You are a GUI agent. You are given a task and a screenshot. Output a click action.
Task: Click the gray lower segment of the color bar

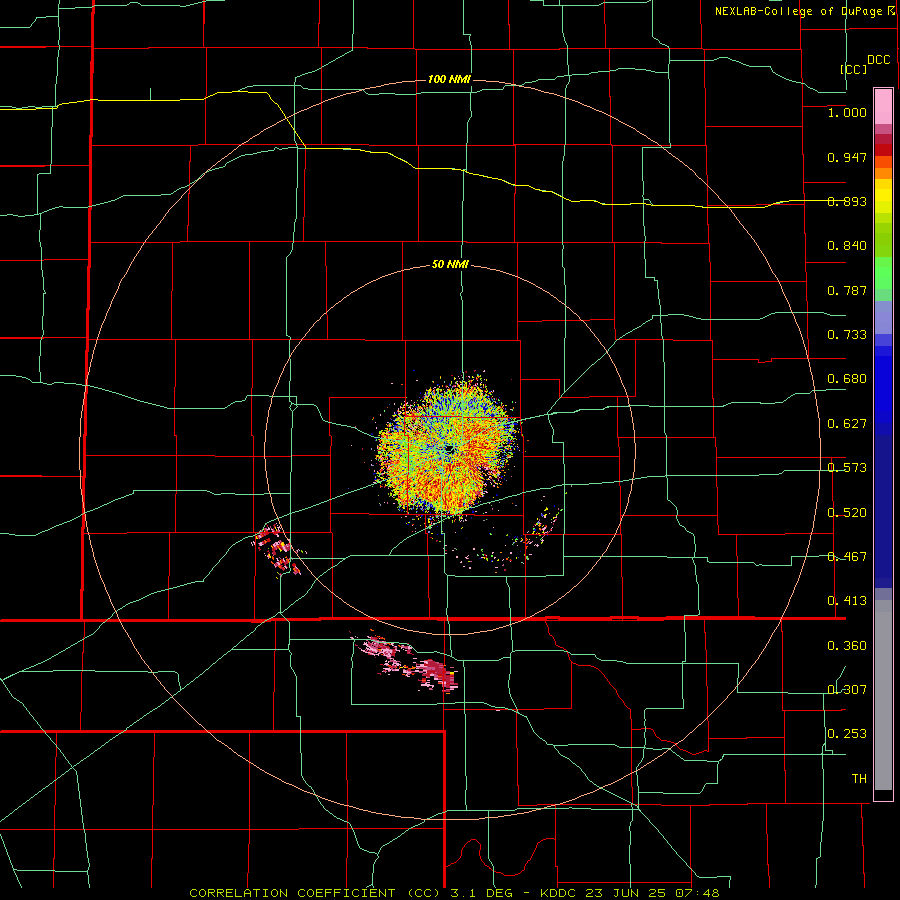pos(883,695)
